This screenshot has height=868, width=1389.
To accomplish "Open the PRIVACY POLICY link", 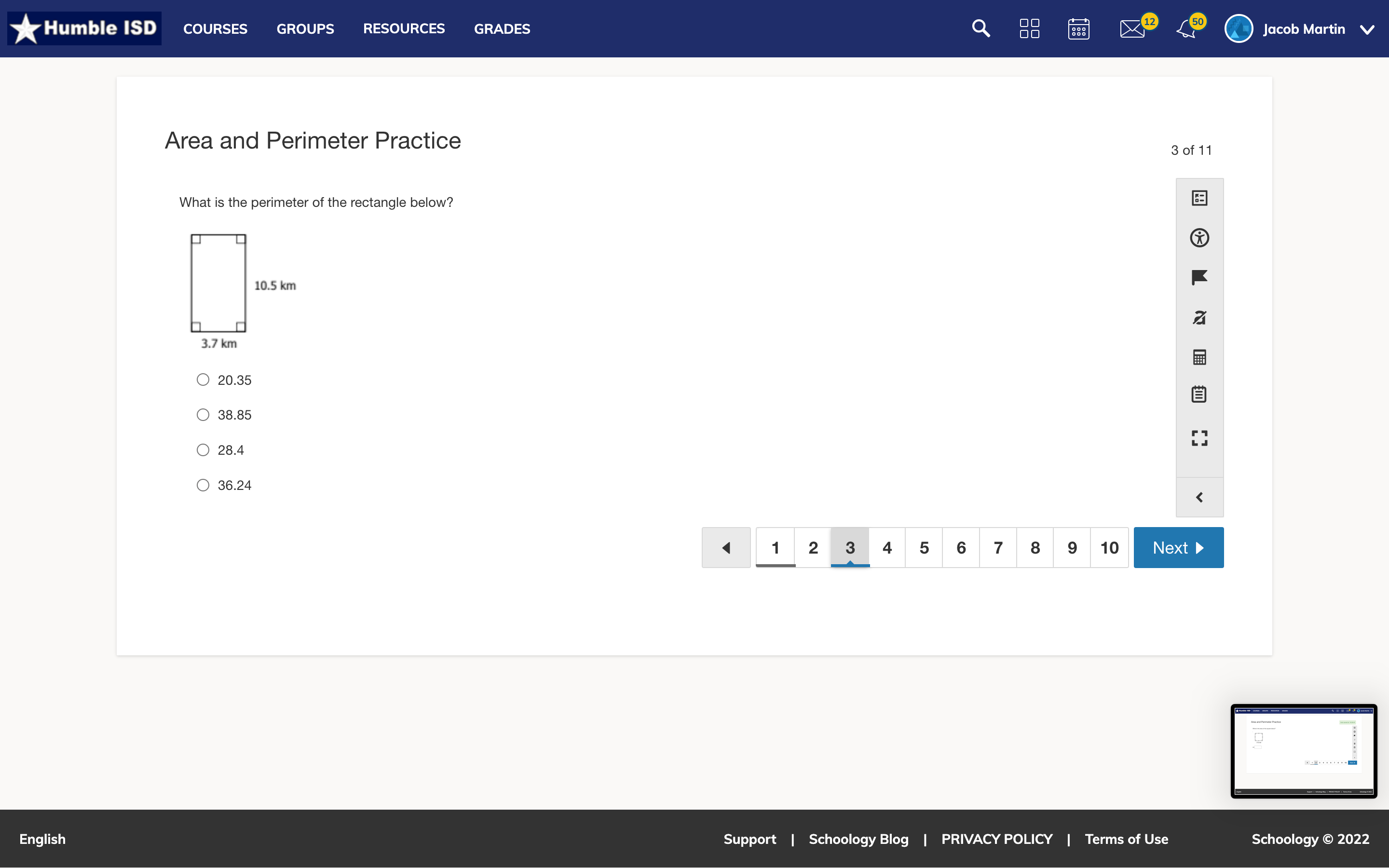I will coord(997,839).
